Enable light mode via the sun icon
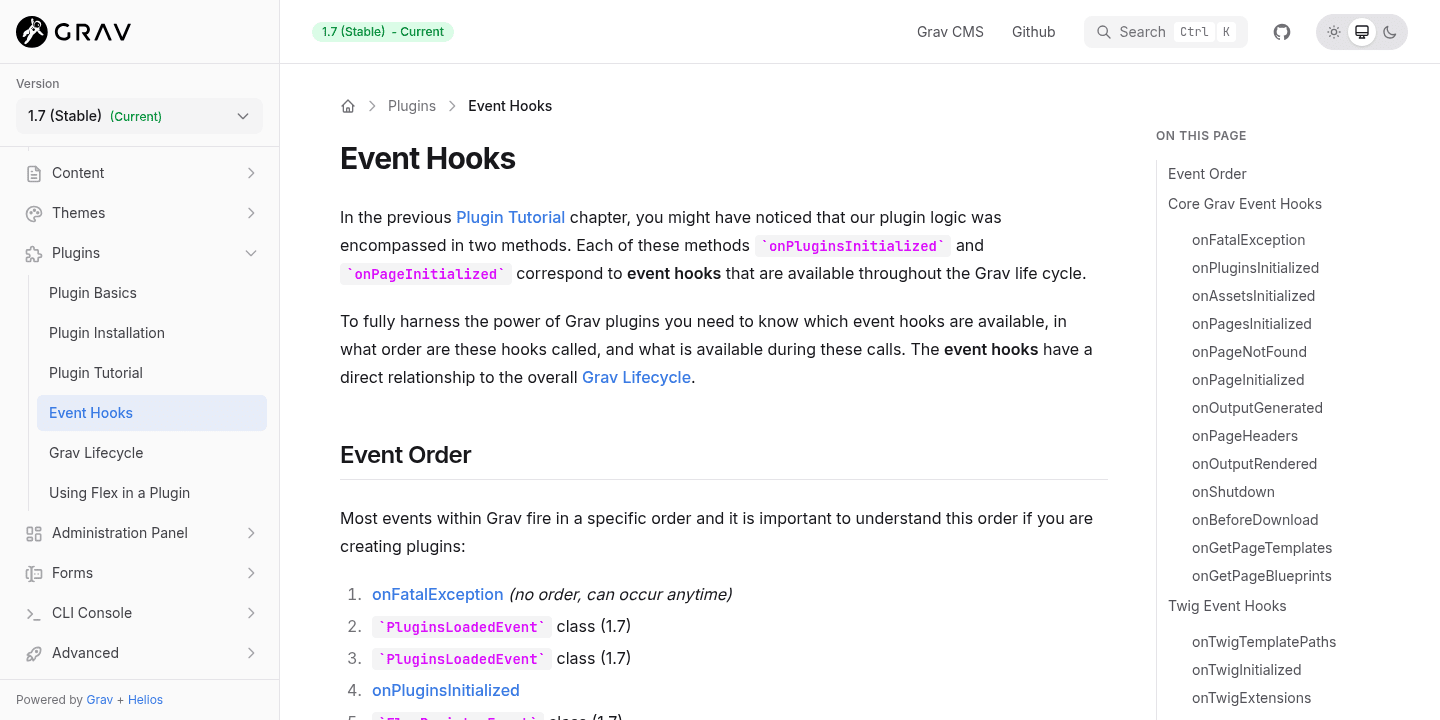 (1334, 31)
